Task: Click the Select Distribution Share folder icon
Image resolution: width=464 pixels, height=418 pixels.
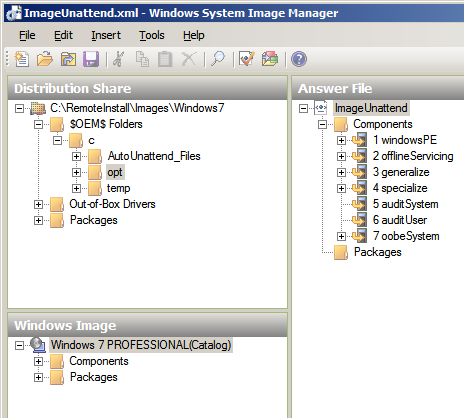Action: 68,59
